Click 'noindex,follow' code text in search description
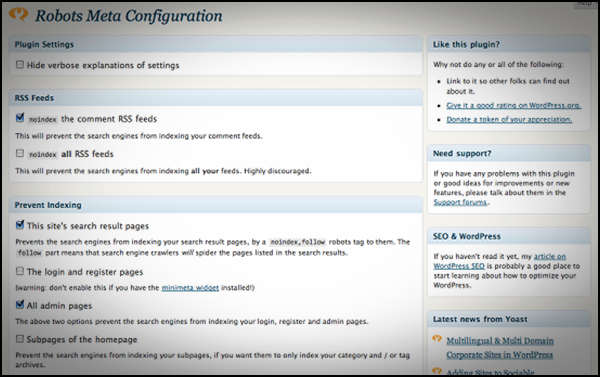600x377 pixels. (298, 242)
